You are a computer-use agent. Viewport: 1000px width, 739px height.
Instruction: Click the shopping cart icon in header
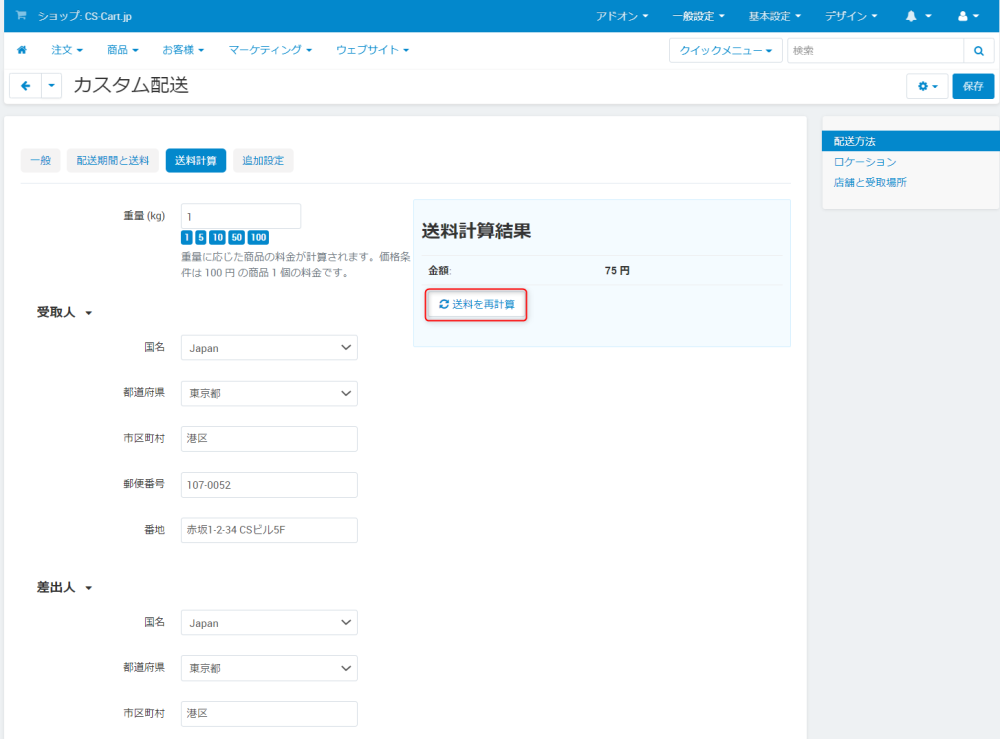point(21,15)
